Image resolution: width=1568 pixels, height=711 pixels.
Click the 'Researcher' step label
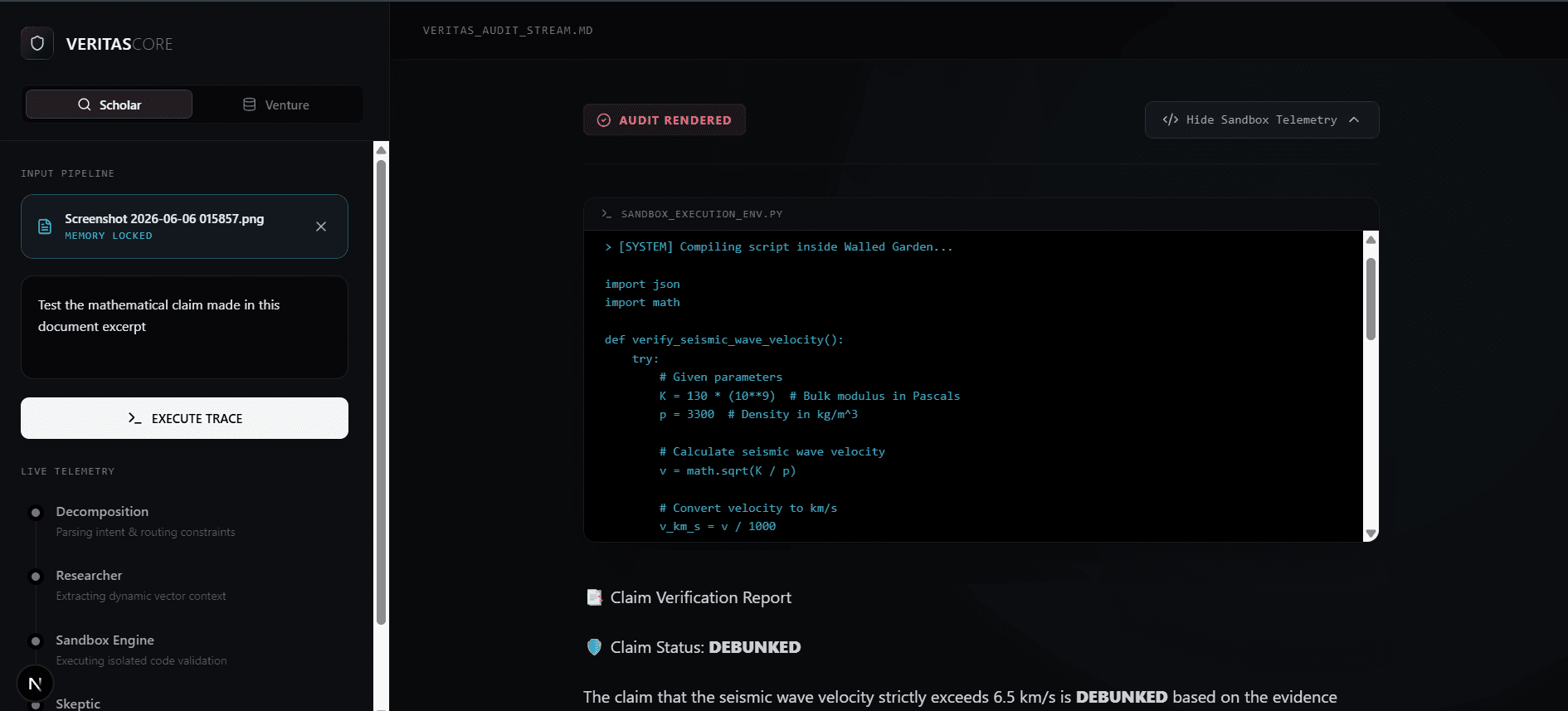(89, 576)
